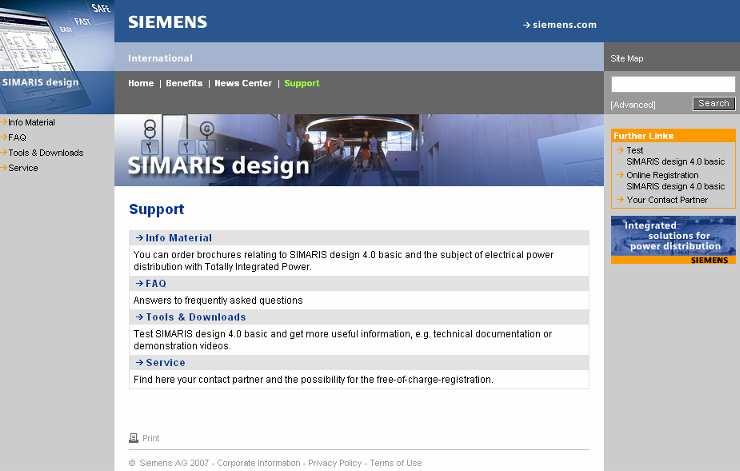Open Tools & Downloads in the left sidebar
Screen dimensions: 740x471
[46, 152]
